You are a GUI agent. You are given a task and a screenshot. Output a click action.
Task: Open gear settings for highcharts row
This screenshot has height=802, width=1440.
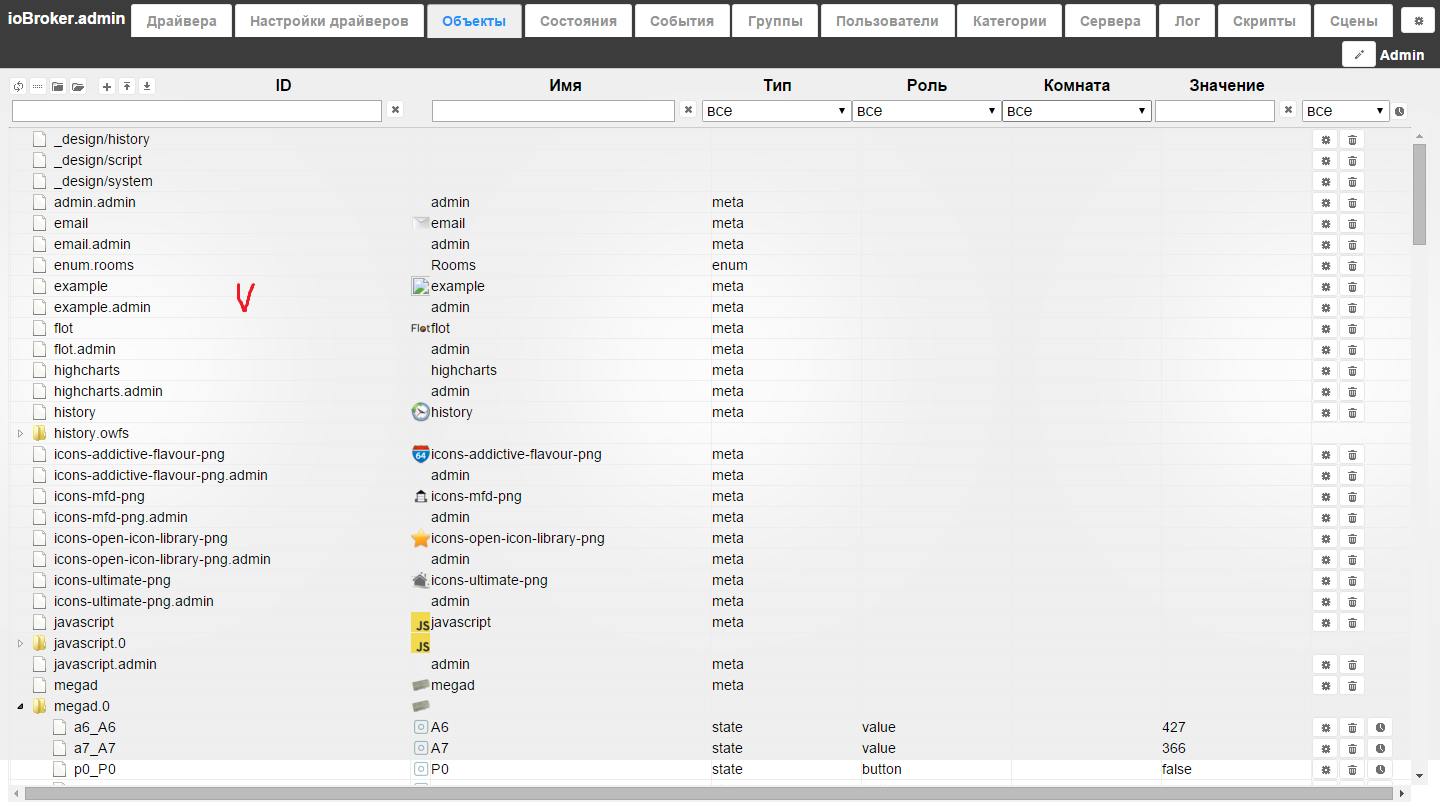click(1326, 370)
